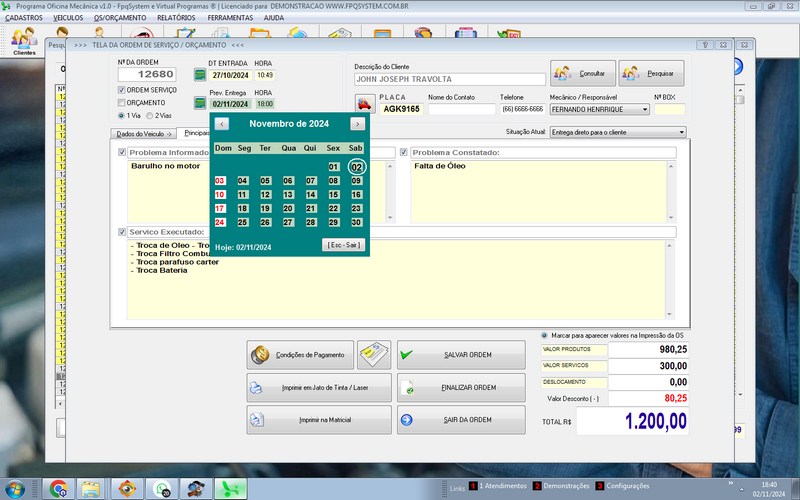This screenshot has height=500, width=800.
Task: Toggle the Problema Constatado checkbox
Action: pyautogui.click(x=404, y=152)
